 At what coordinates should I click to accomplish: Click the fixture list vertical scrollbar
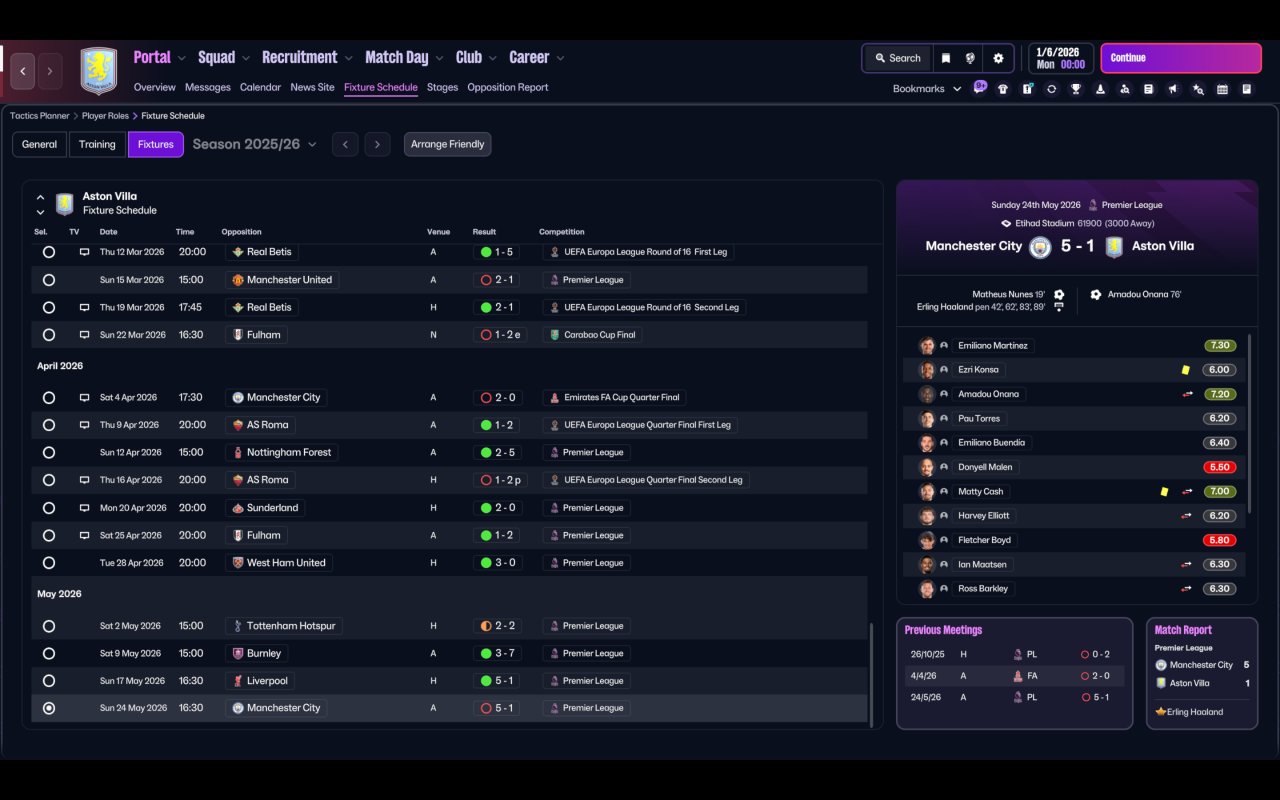873,675
